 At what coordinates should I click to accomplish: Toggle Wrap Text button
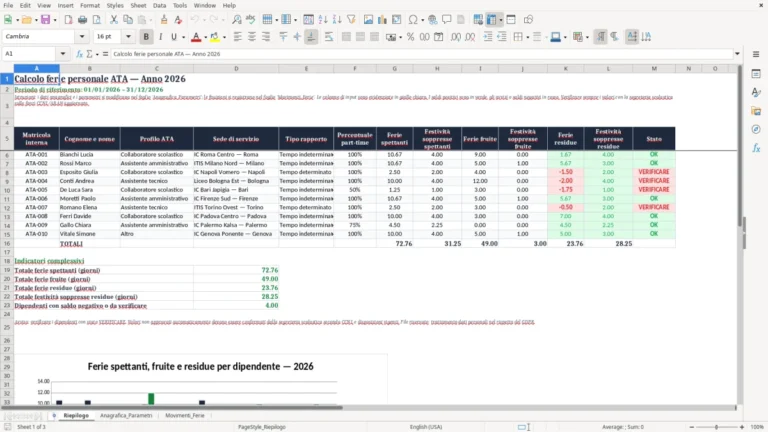pyautogui.click(x=329, y=37)
